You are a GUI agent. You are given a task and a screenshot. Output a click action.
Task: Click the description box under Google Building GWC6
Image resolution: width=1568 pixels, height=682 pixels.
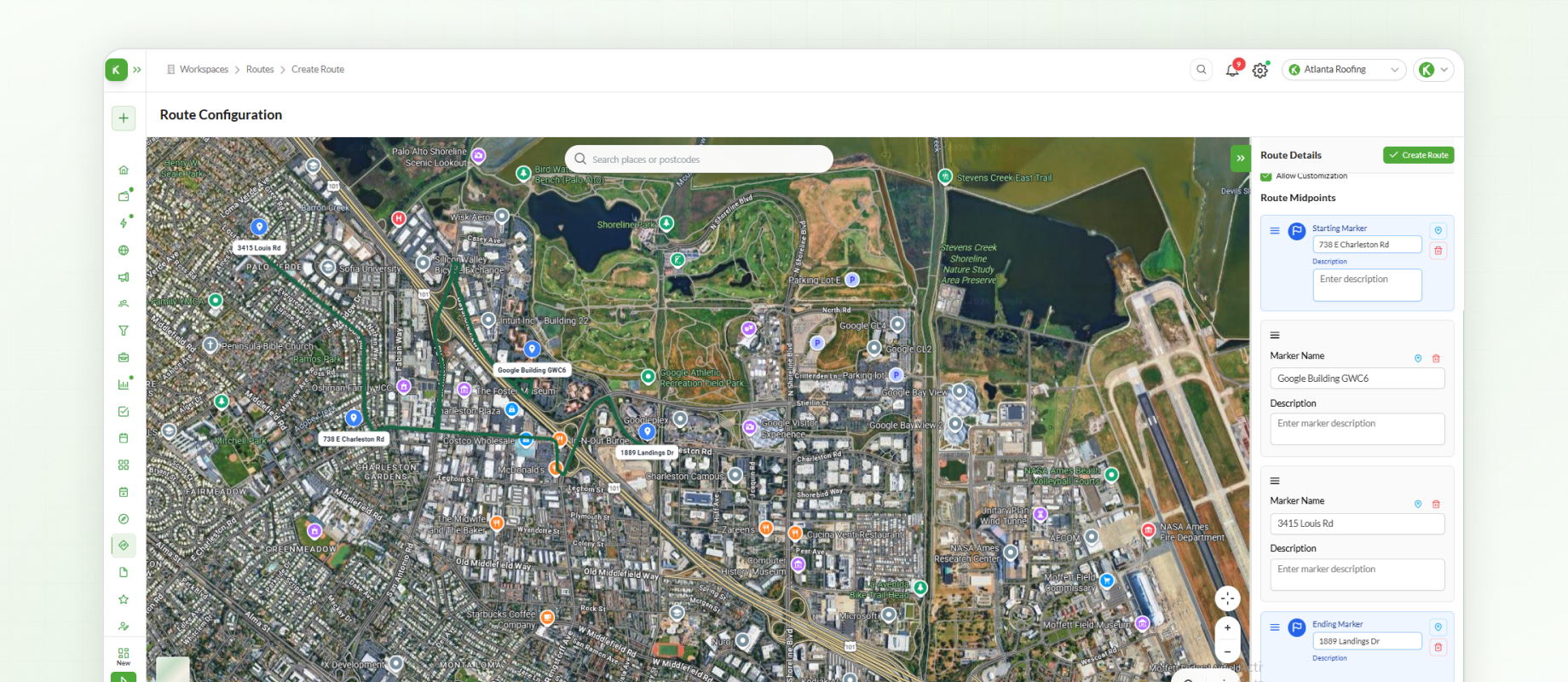coord(1358,429)
